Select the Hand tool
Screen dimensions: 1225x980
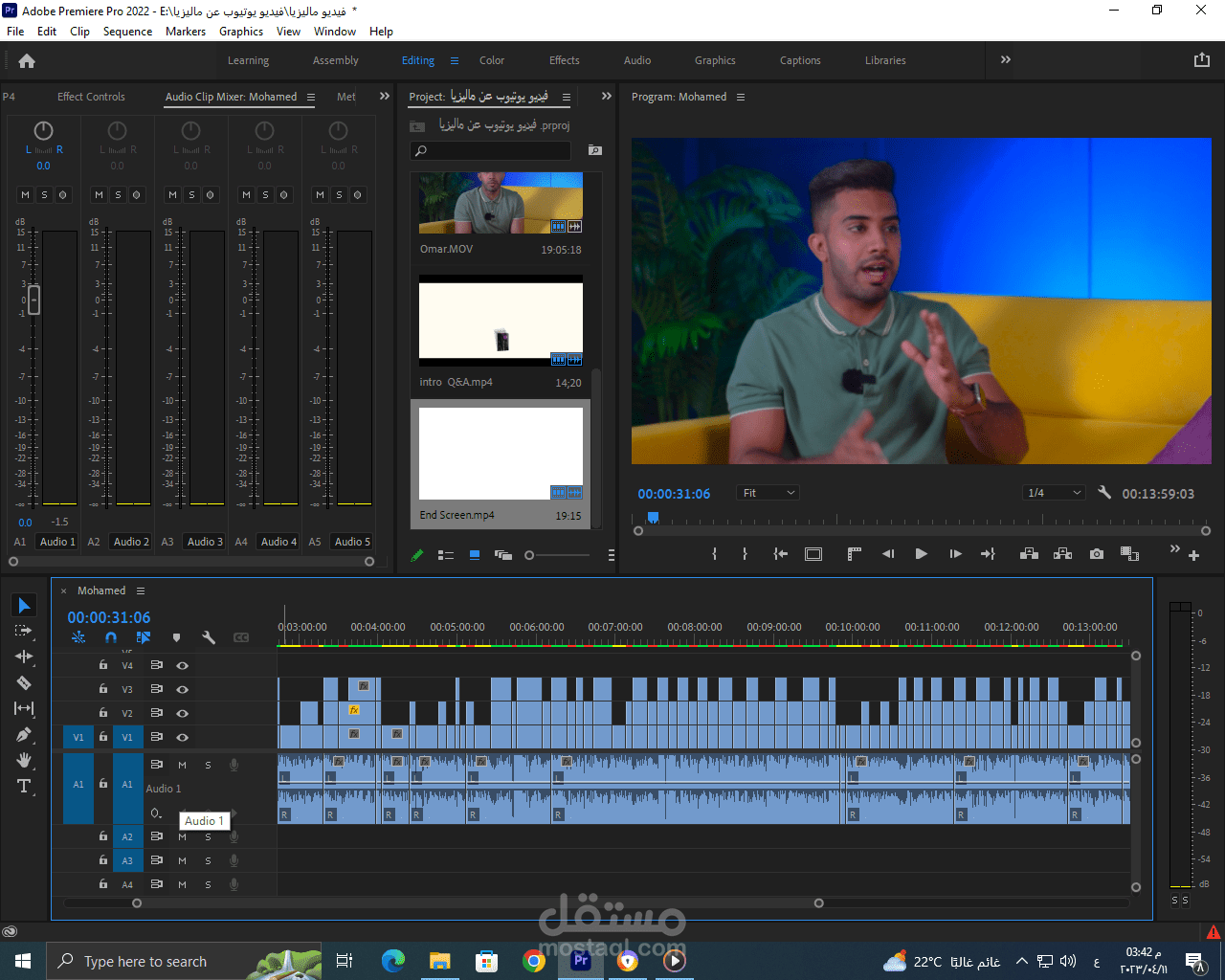(24, 760)
